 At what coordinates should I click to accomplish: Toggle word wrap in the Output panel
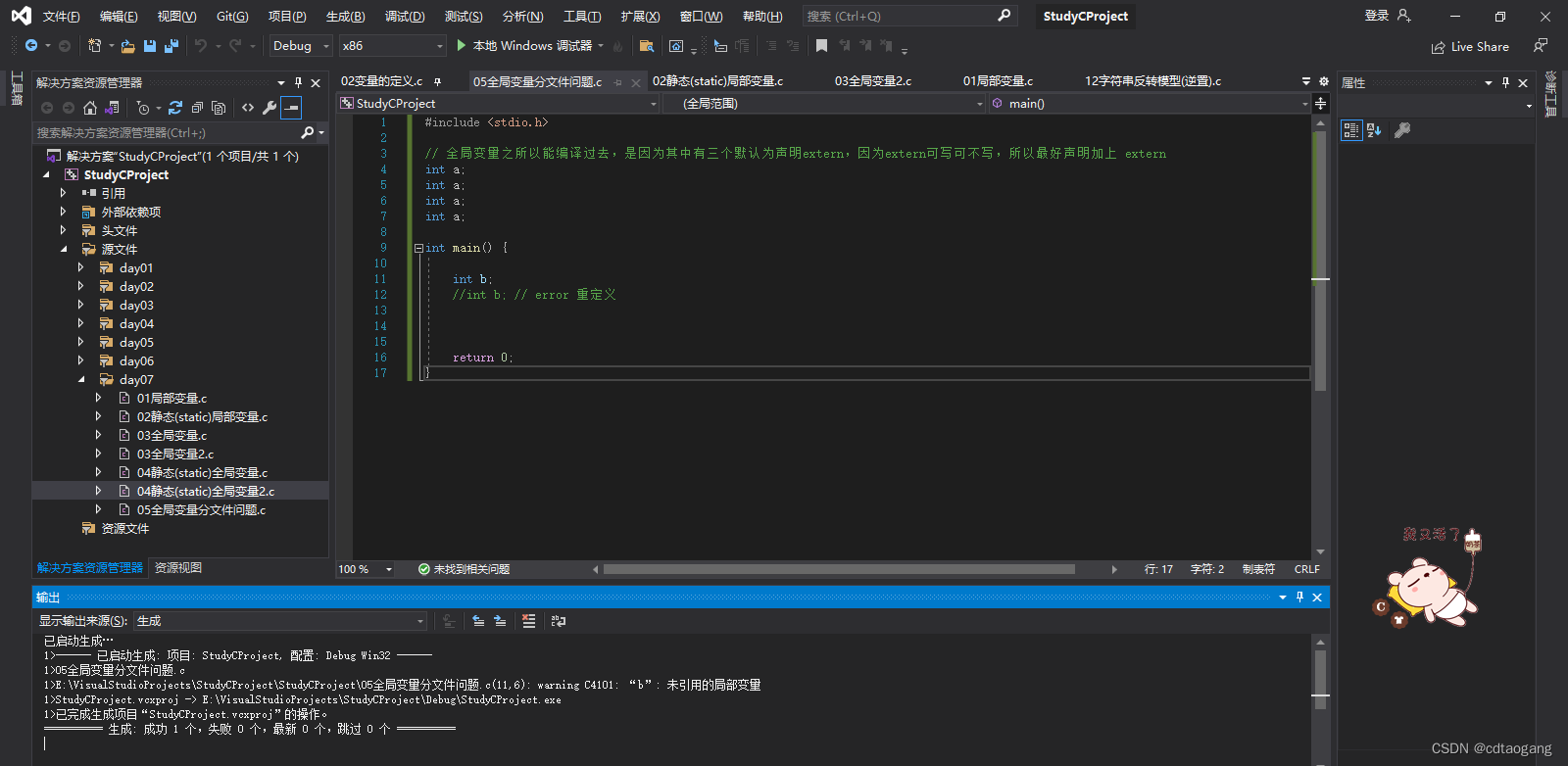click(x=559, y=621)
